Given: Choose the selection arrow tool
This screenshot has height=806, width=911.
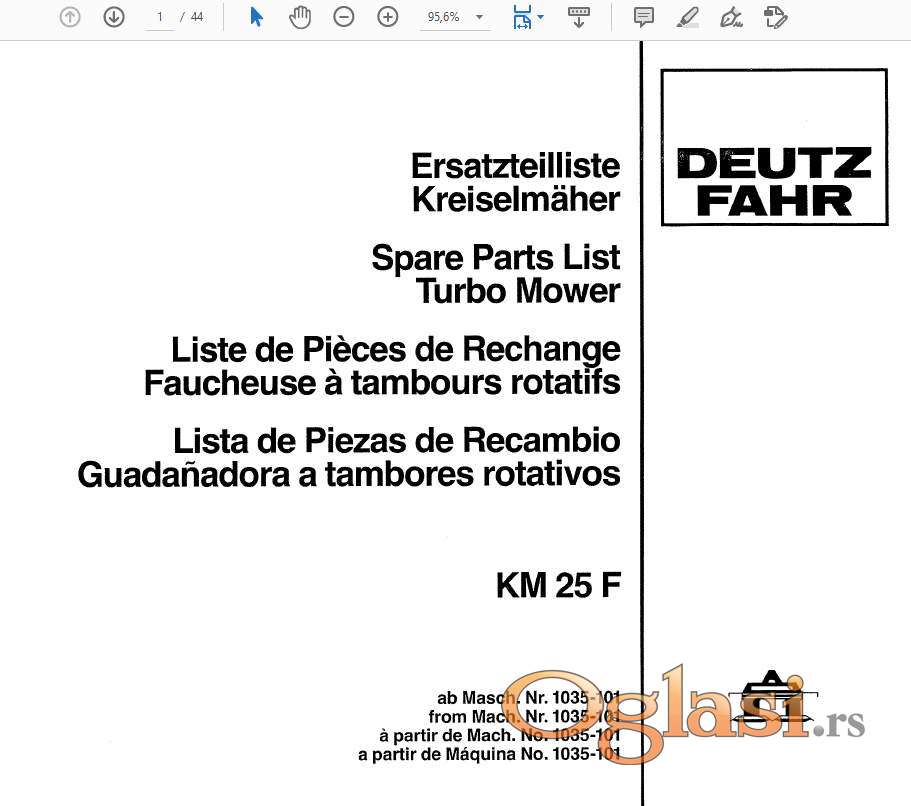Looking at the screenshot, I should pyautogui.click(x=256, y=17).
